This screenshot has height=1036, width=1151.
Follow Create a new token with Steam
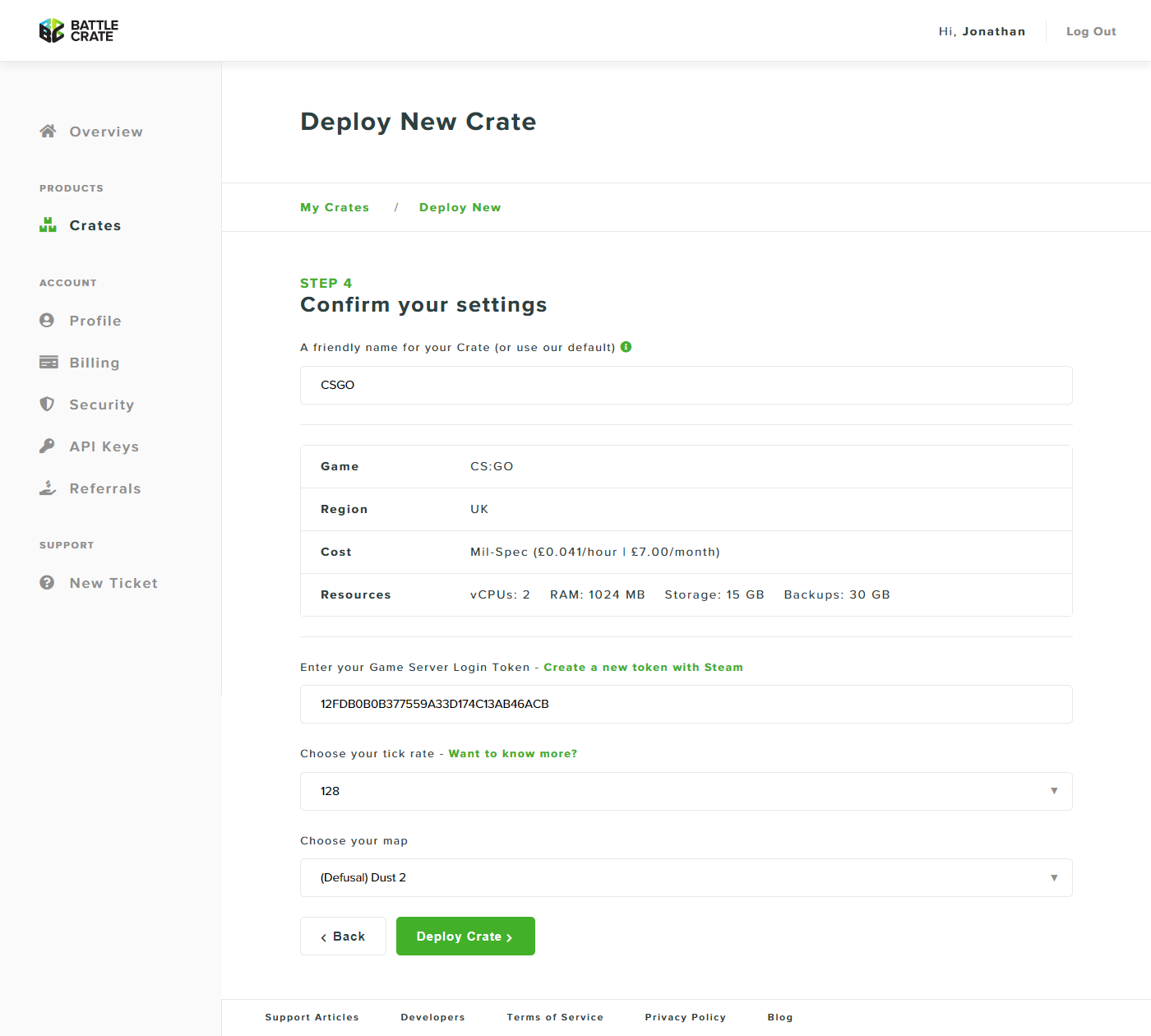click(x=643, y=667)
